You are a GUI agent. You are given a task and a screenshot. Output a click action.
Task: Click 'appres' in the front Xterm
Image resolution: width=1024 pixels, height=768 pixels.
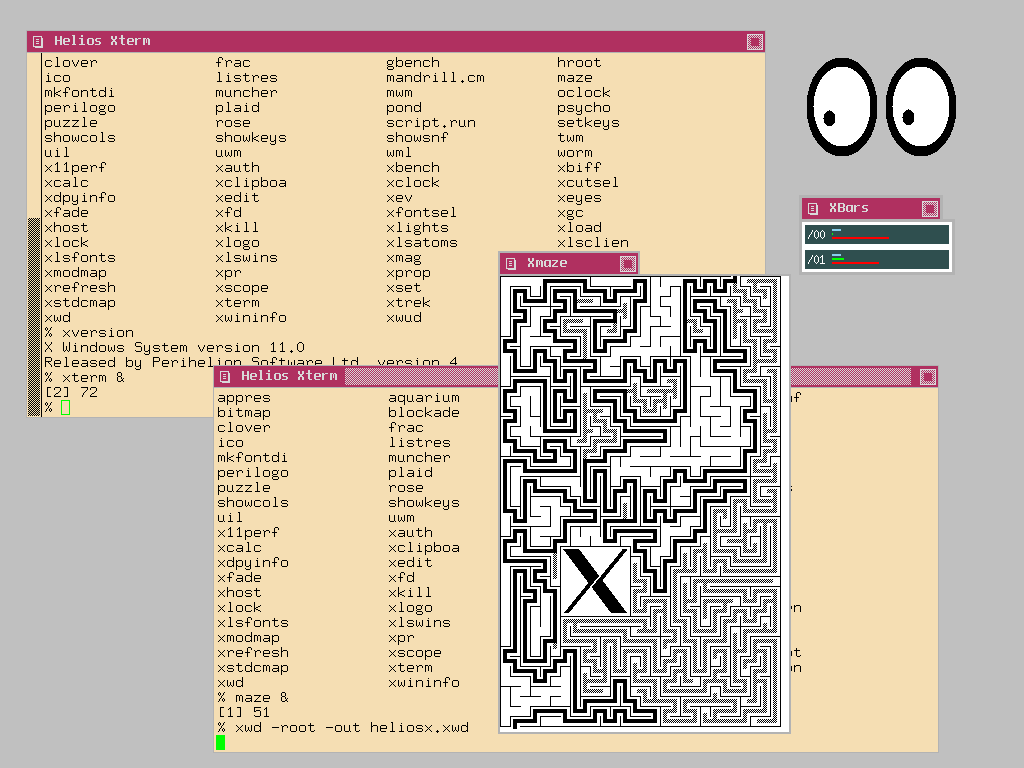click(x=244, y=398)
